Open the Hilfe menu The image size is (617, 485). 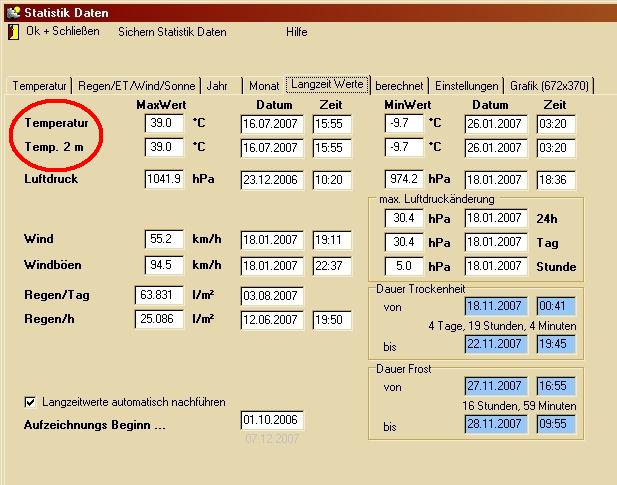(296, 32)
